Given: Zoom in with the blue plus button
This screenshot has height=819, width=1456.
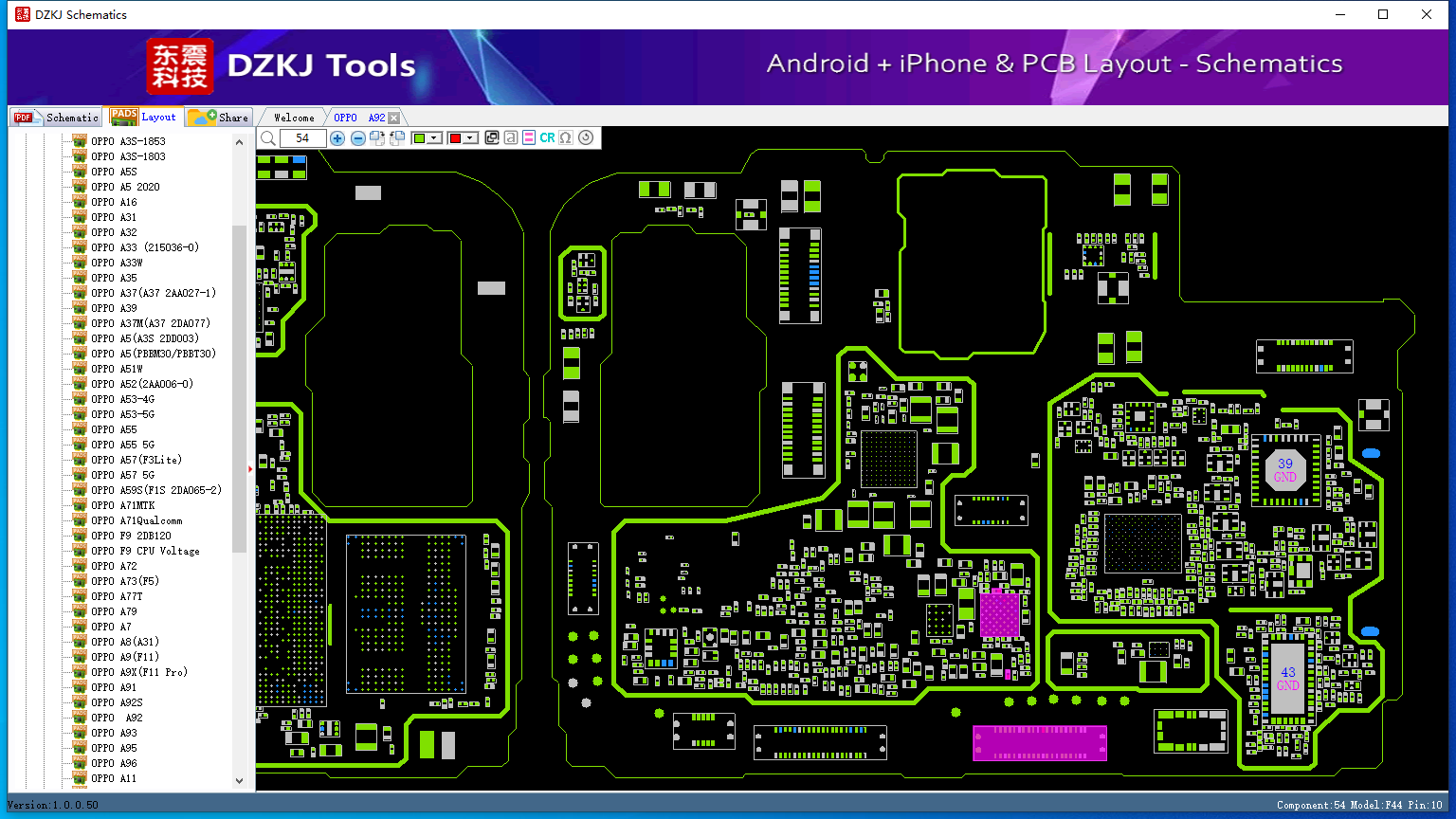Looking at the screenshot, I should tap(337, 138).
